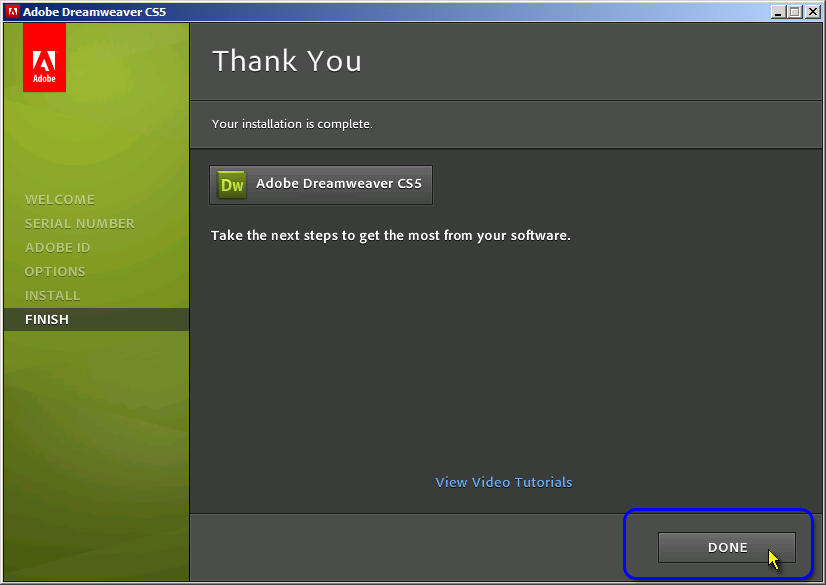Click 'Take the next steps' text line
Image resolution: width=826 pixels, height=585 pixels.
pos(390,235)
